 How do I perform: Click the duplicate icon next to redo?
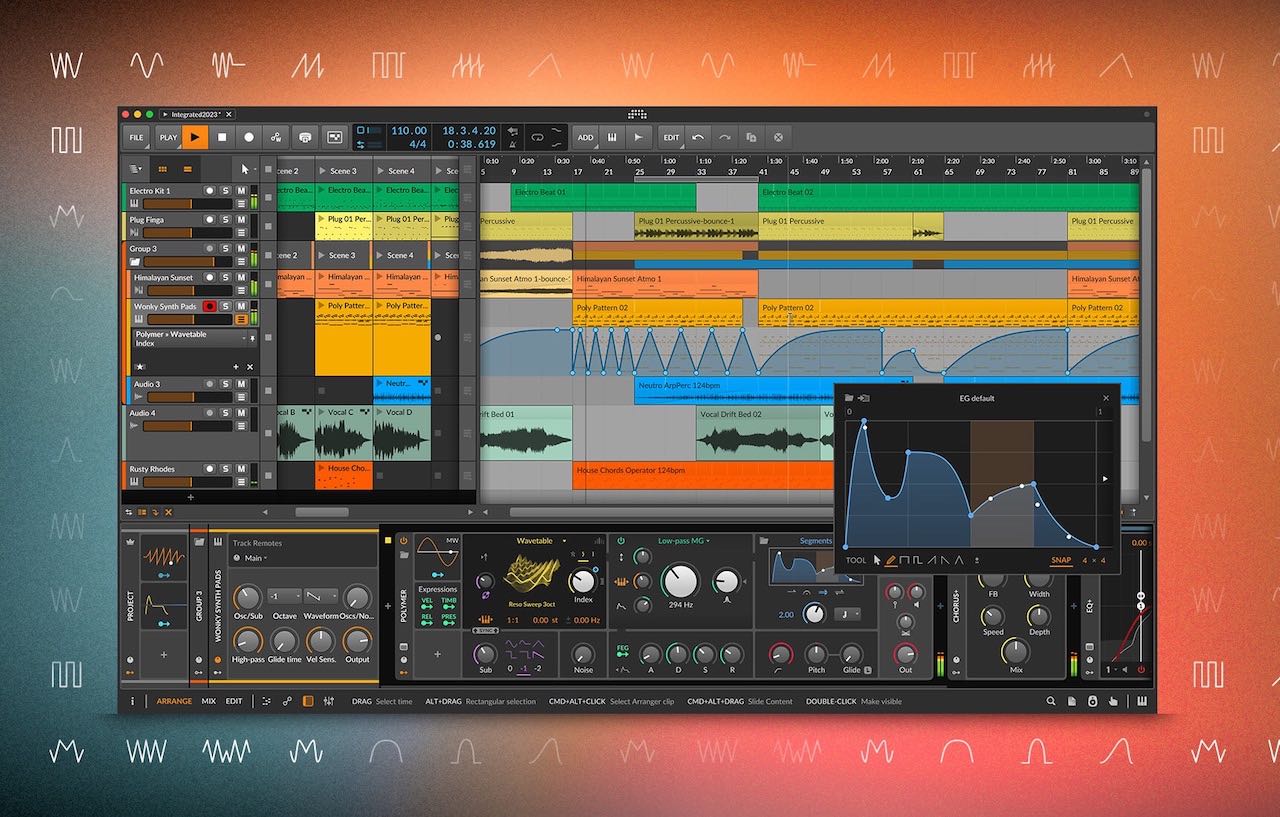click(751, 137)
